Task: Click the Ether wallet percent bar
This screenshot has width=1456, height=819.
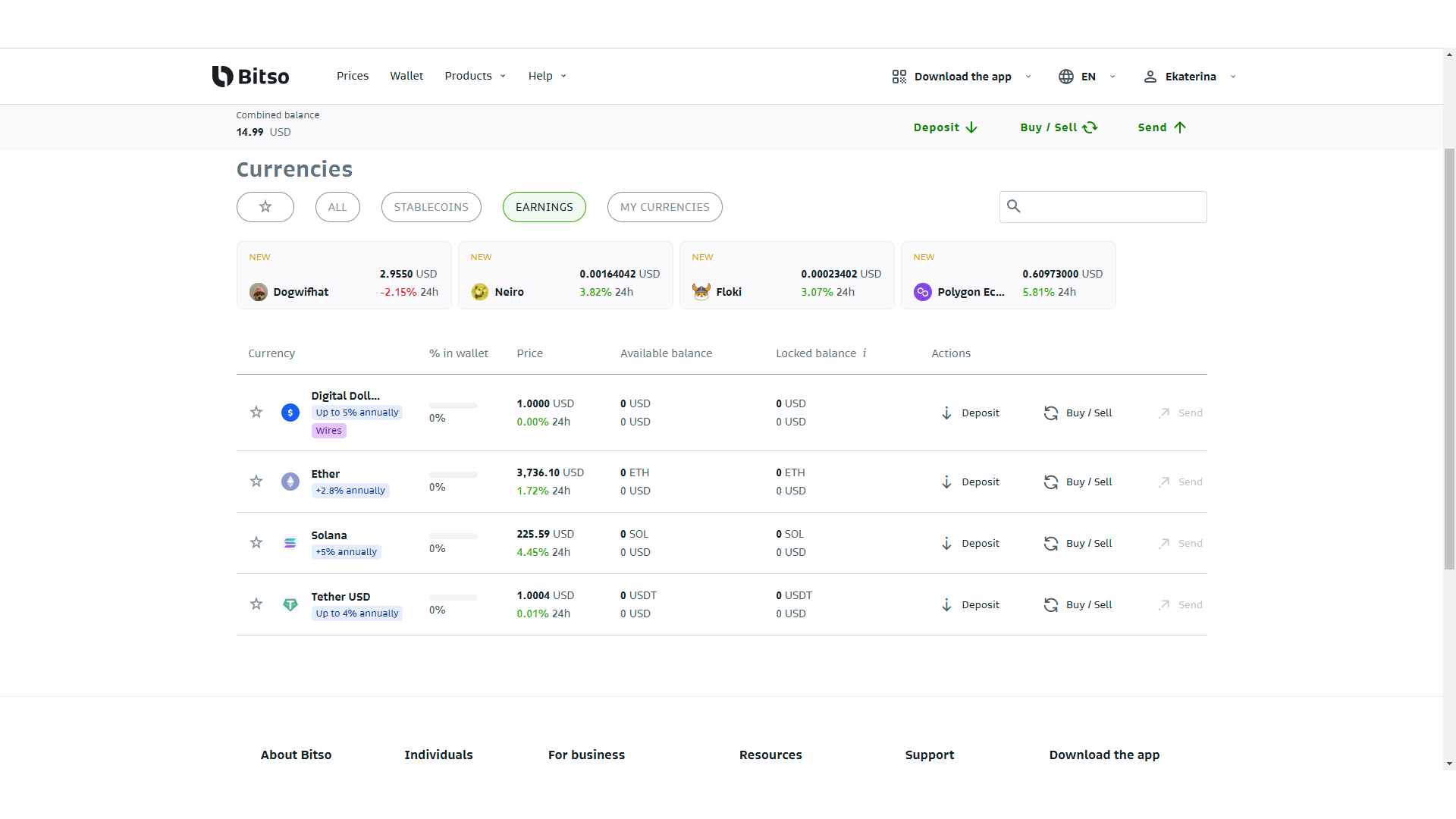Action: pyautogui.click(x=453, y=475)
